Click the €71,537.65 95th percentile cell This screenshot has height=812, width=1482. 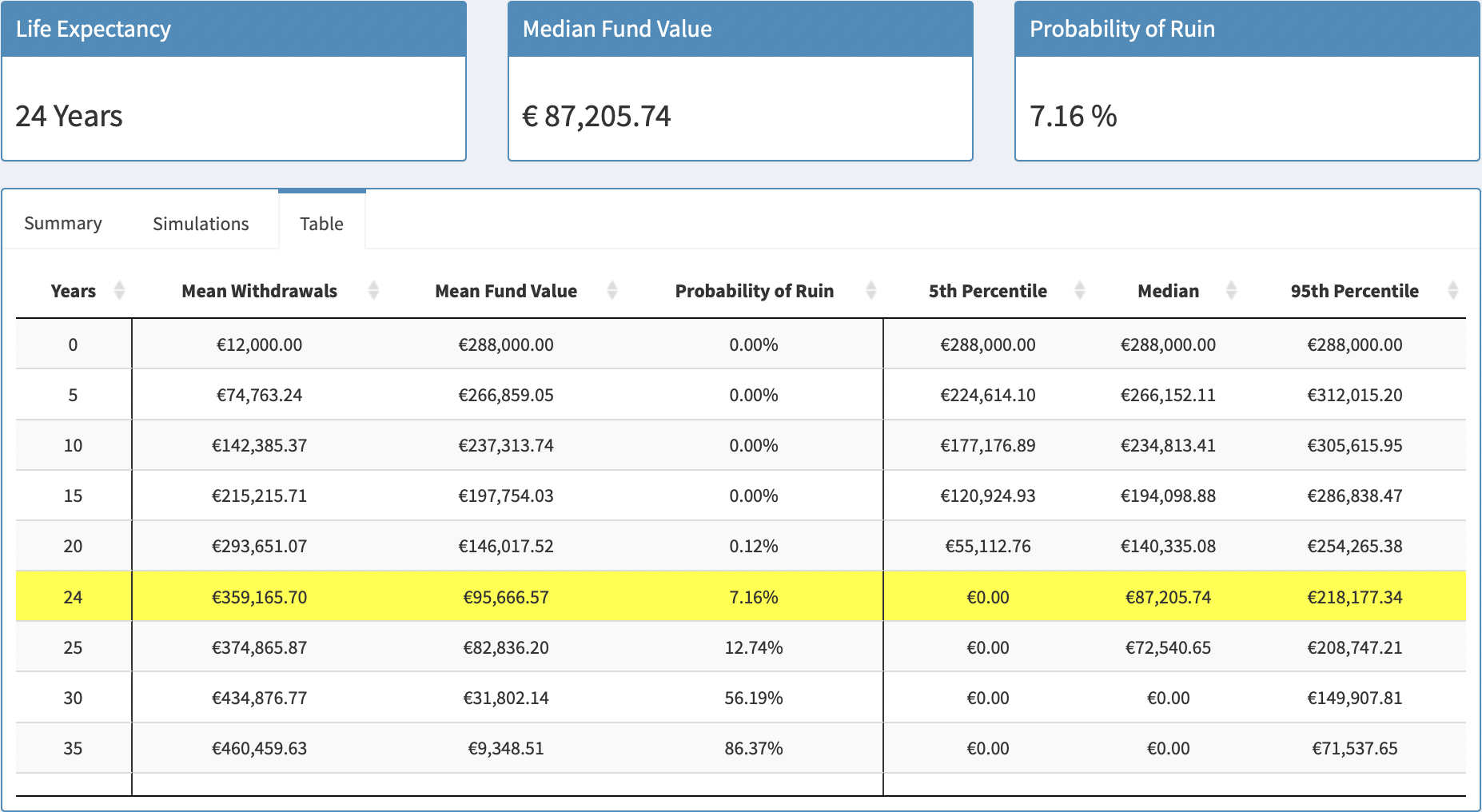pyautogui.click(x=1354, y=749)
